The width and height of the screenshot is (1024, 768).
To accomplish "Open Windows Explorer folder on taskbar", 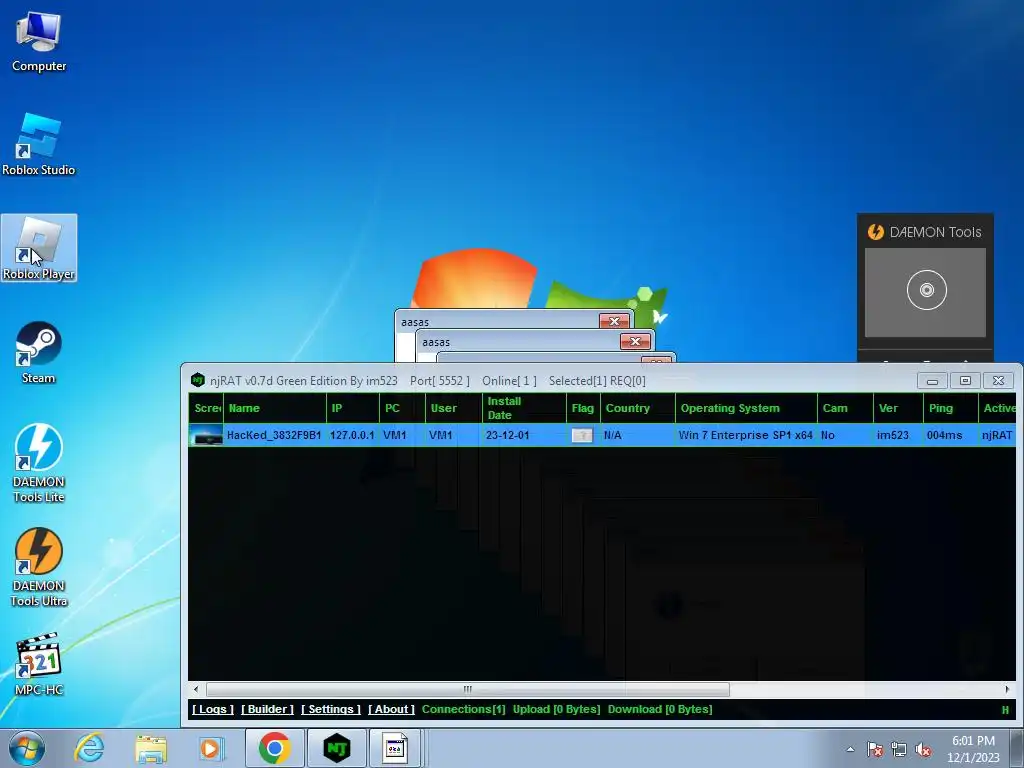I will click(x=151, y=748).
